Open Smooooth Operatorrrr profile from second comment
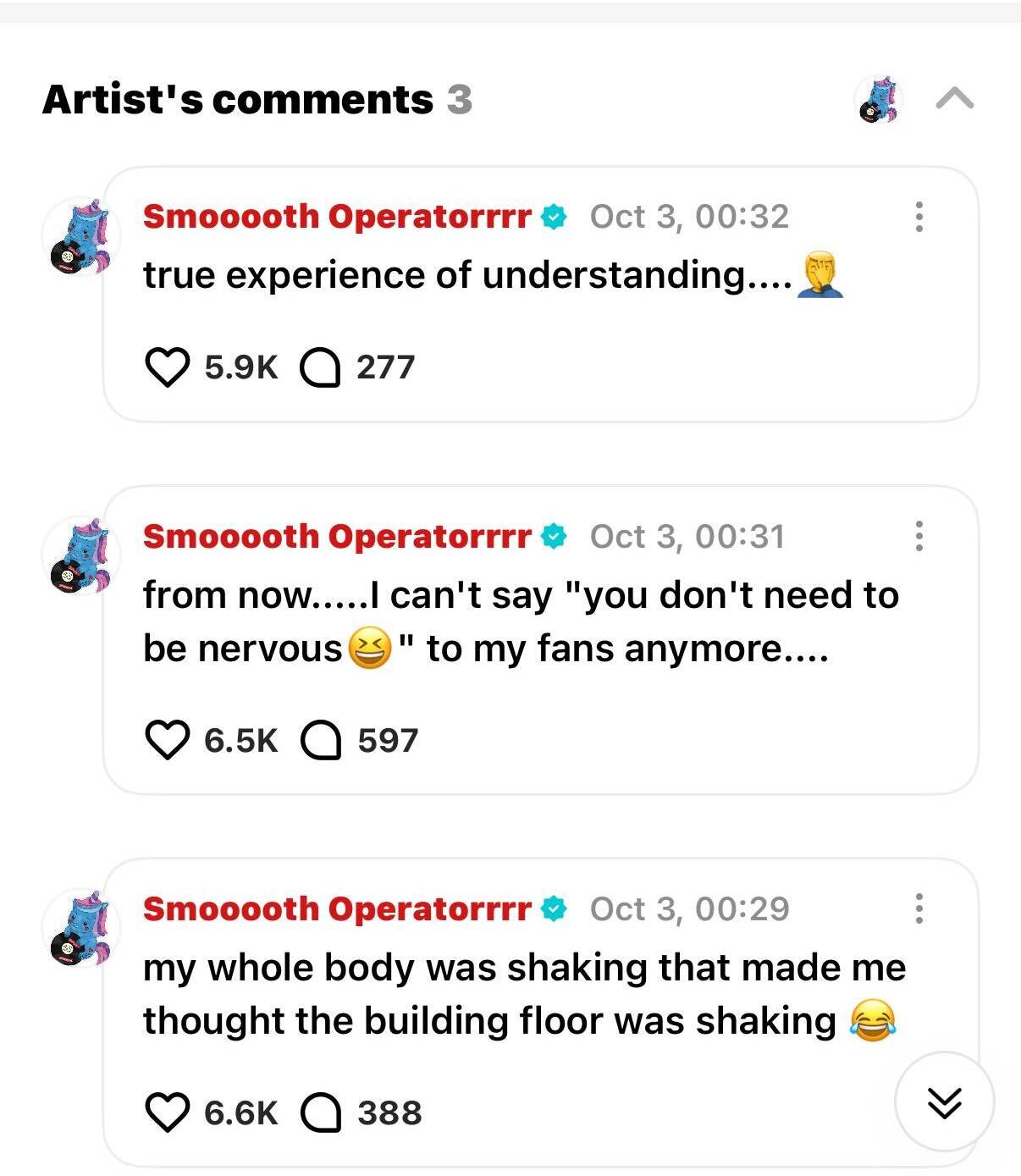The height and width of the screenshot is (1176, 1021). [337, 536]
